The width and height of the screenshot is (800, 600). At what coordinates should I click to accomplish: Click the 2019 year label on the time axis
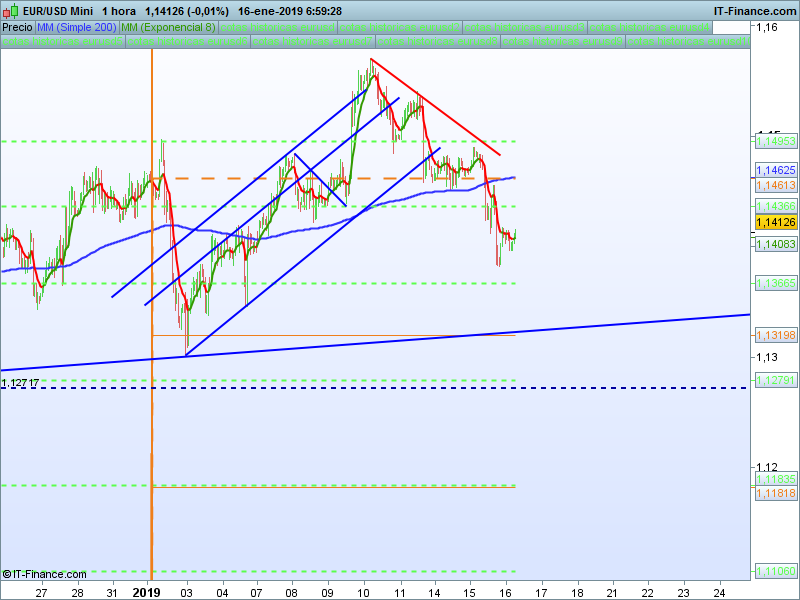pos(146,593)
